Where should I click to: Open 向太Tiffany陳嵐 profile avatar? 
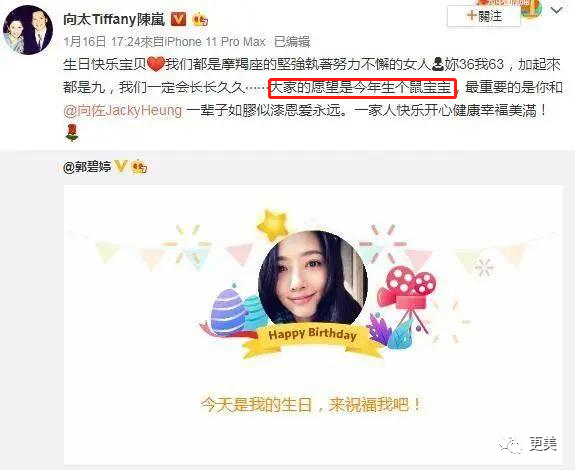coord(28,30)
